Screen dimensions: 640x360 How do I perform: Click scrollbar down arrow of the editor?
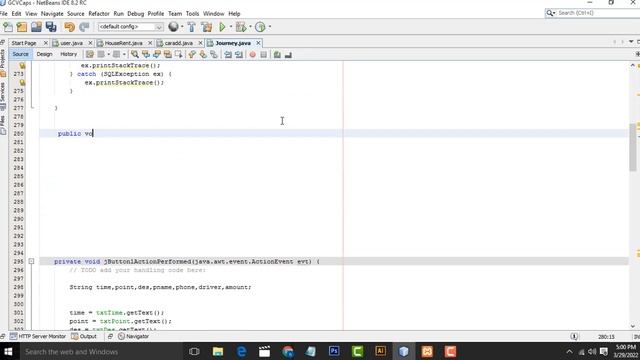633,326
